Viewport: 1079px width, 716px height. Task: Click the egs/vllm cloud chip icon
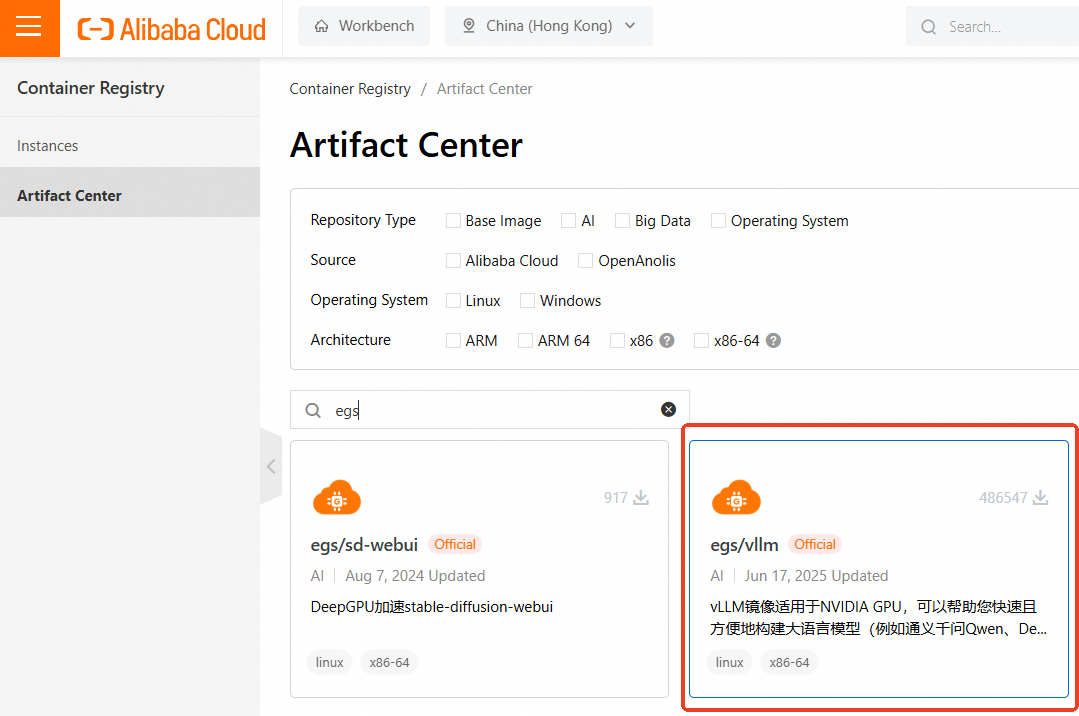pos(736,498)
